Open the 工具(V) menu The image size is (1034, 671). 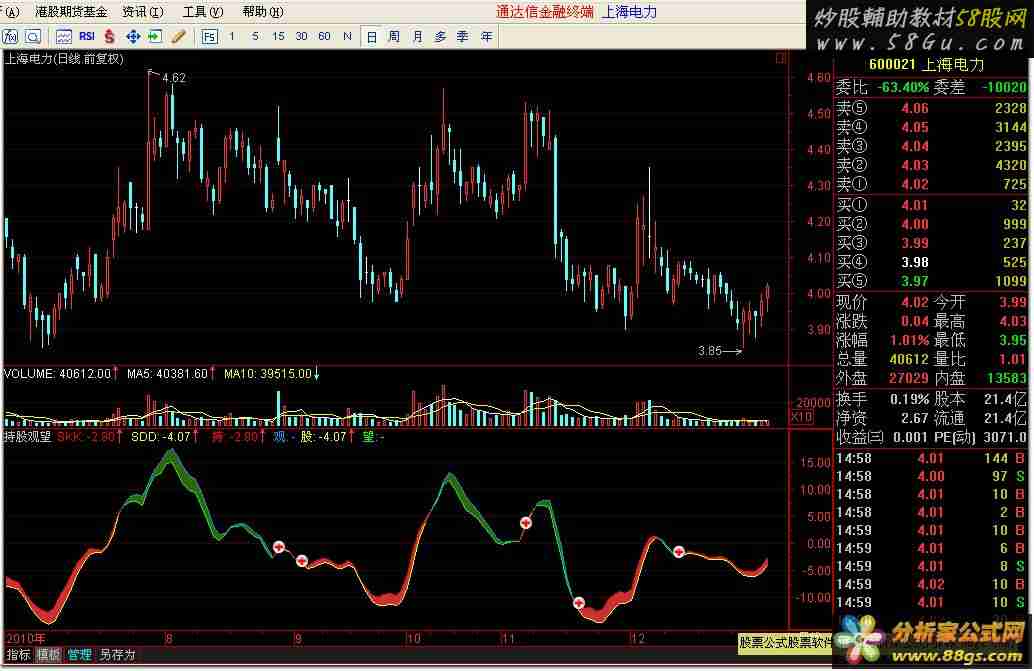[x=202, y=12]
